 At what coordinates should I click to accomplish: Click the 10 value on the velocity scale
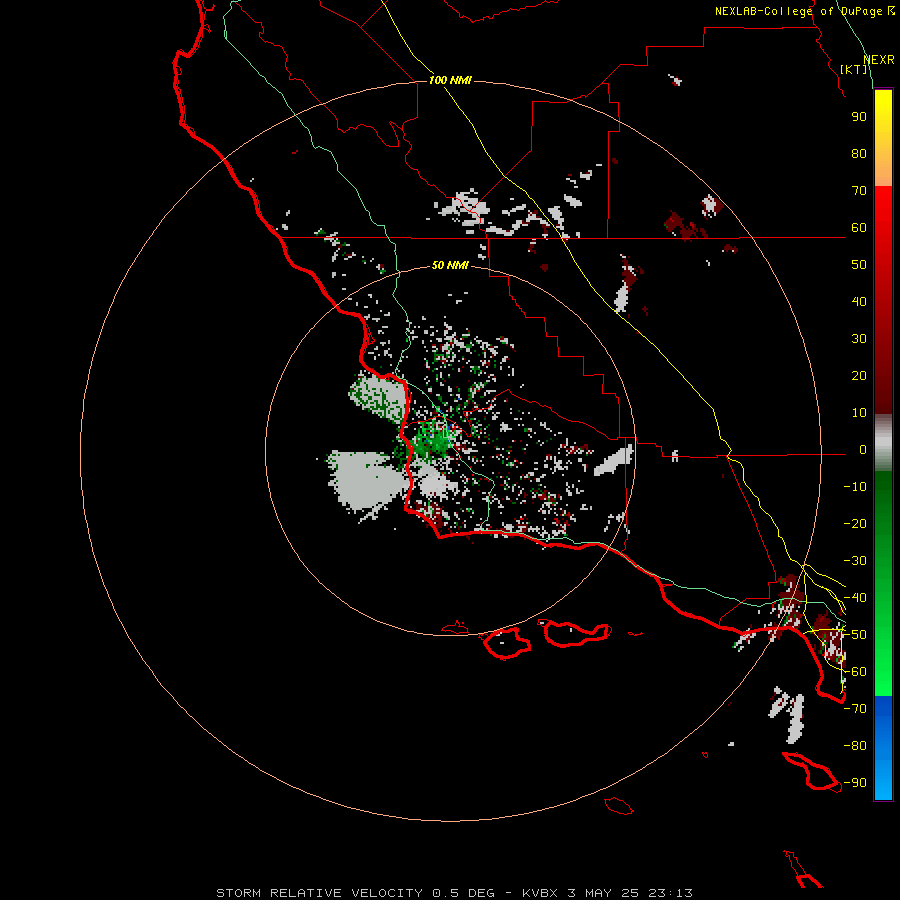(x=859, y=413)
